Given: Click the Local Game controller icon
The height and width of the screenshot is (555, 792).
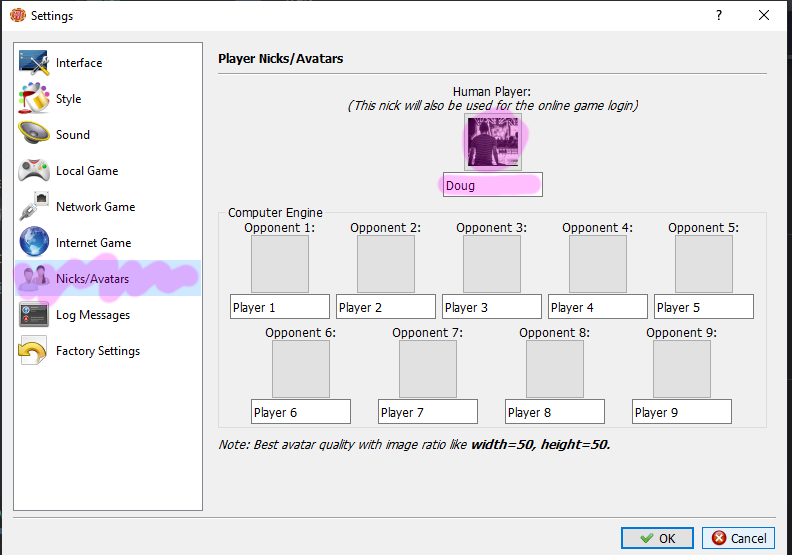Looking at the screenshot, I should pyautogui.click(x=34, y=171).
